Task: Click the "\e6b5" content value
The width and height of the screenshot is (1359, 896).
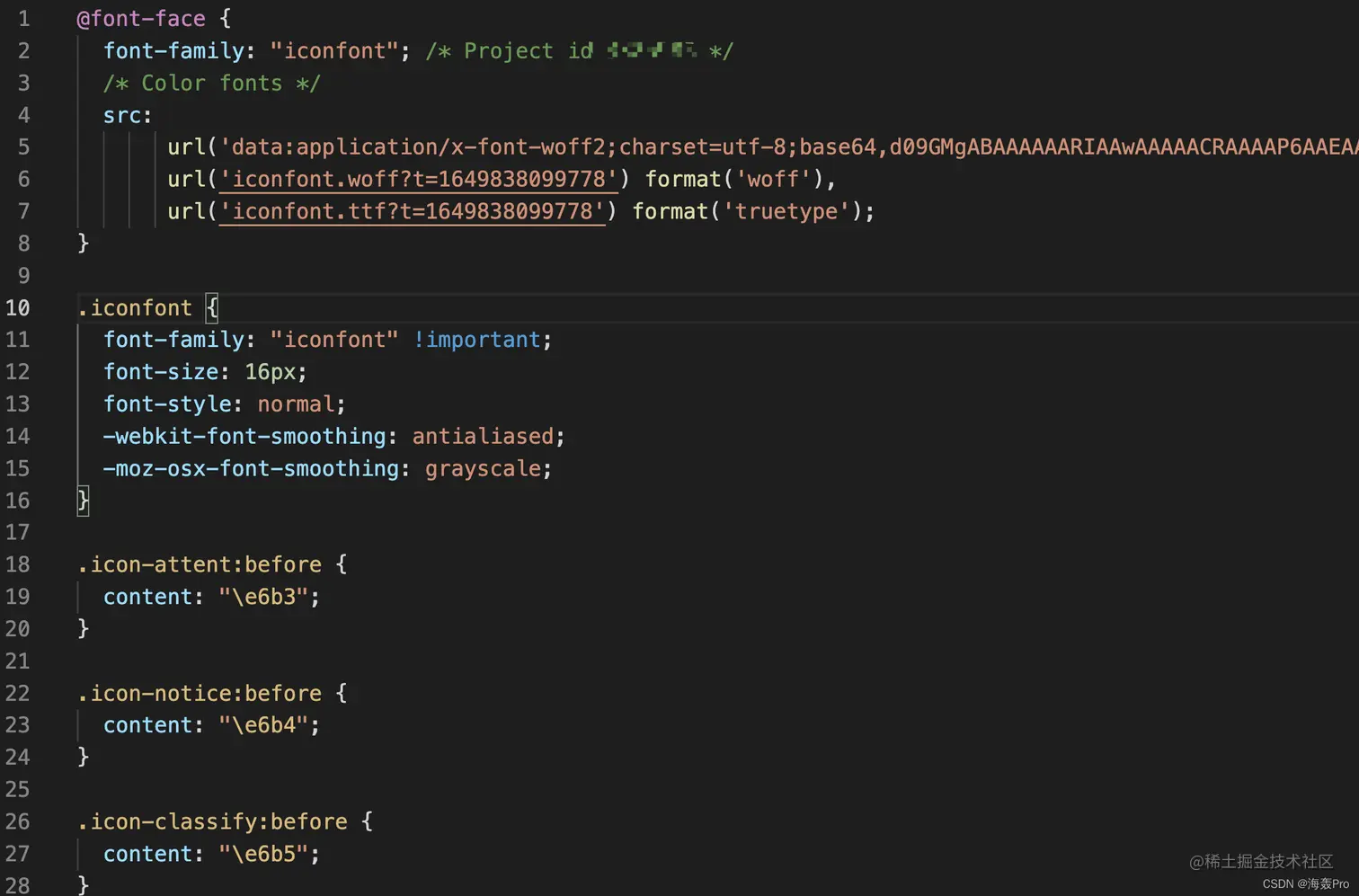Action: [x=263, y=854]
